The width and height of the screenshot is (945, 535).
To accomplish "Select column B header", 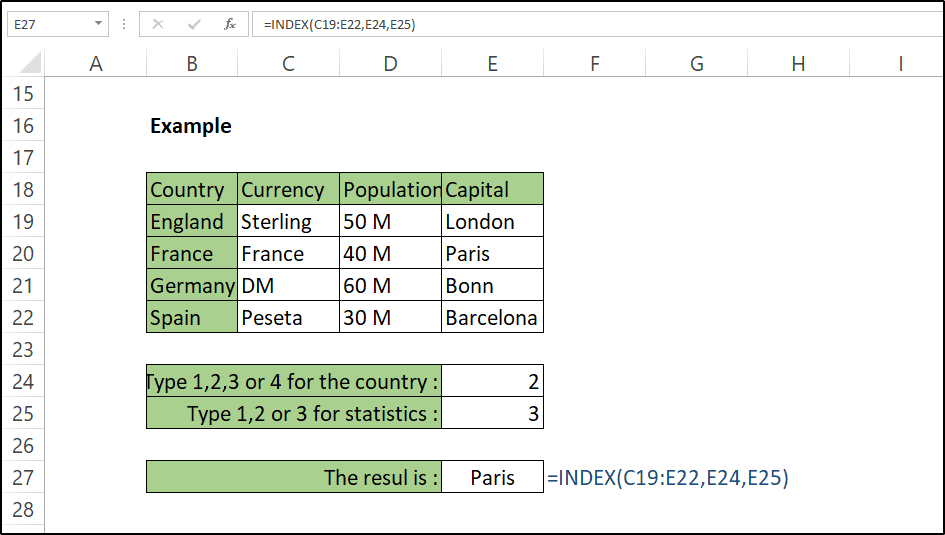I will pyautogui.click(x=192, y=63).
